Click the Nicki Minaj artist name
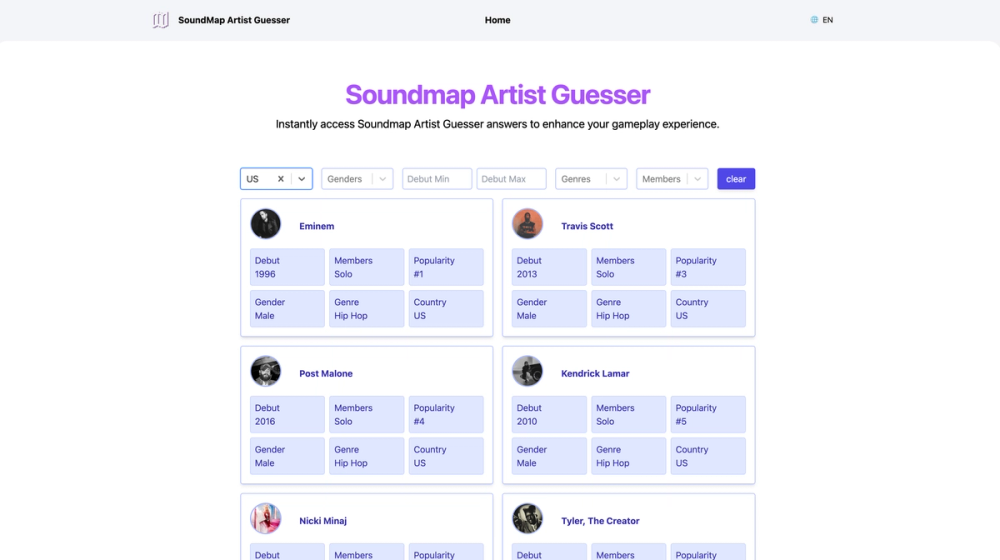This screenshot has height=560, width=1000. click(x=323, y=521)
